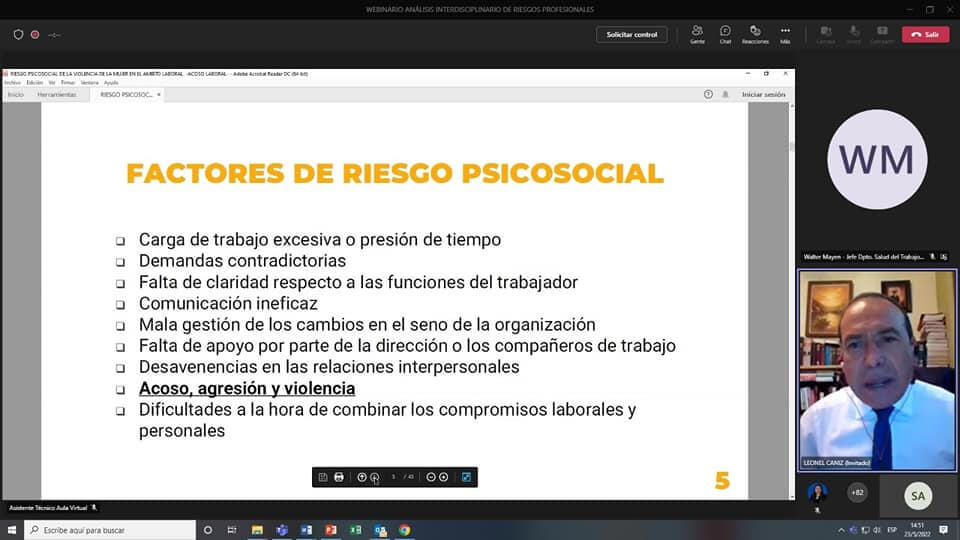Toggle the microphone mute button

pyautogui.click(x=853, y=34)
